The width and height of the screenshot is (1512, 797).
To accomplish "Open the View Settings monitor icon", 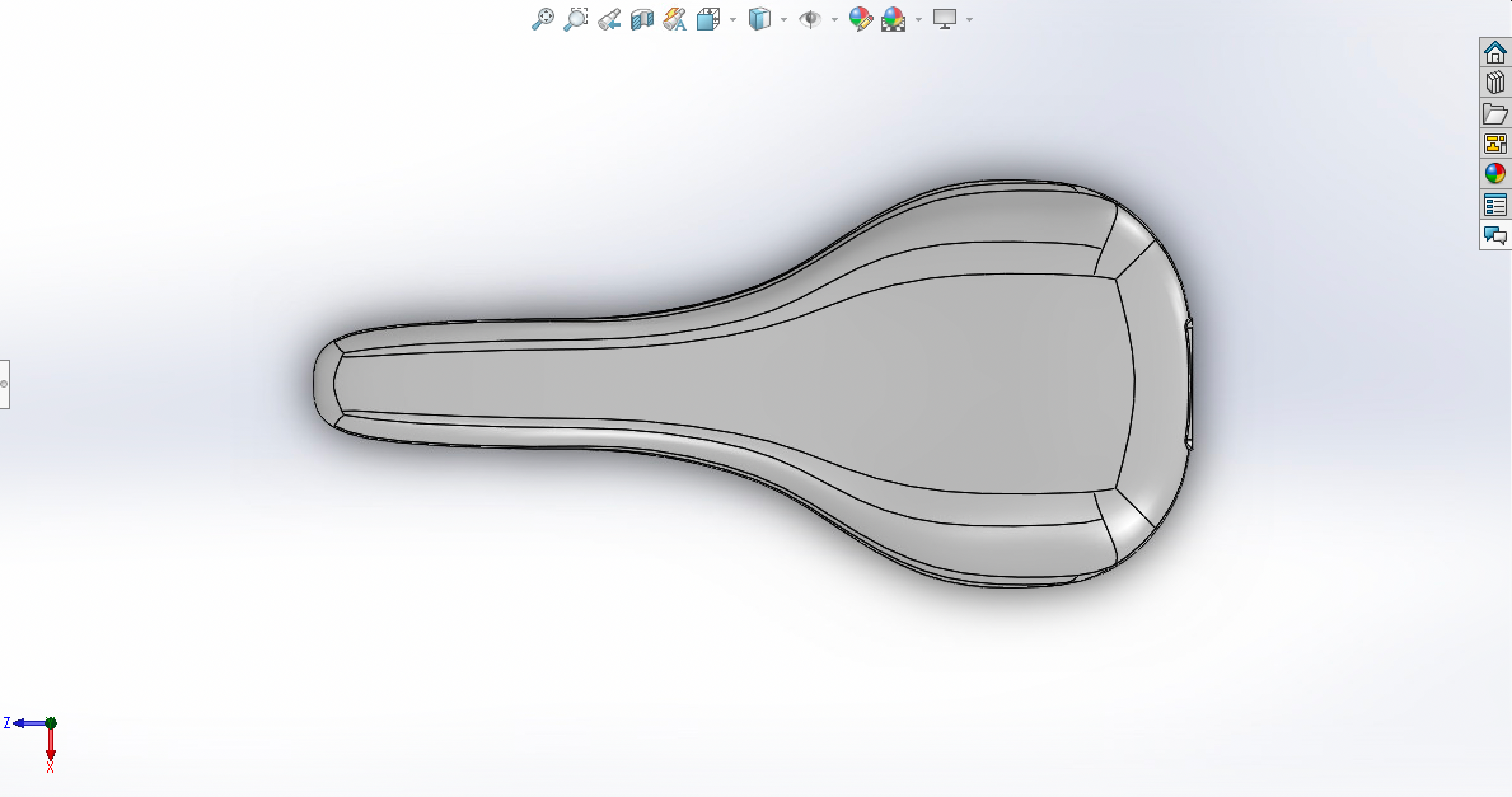I will 945,19.
